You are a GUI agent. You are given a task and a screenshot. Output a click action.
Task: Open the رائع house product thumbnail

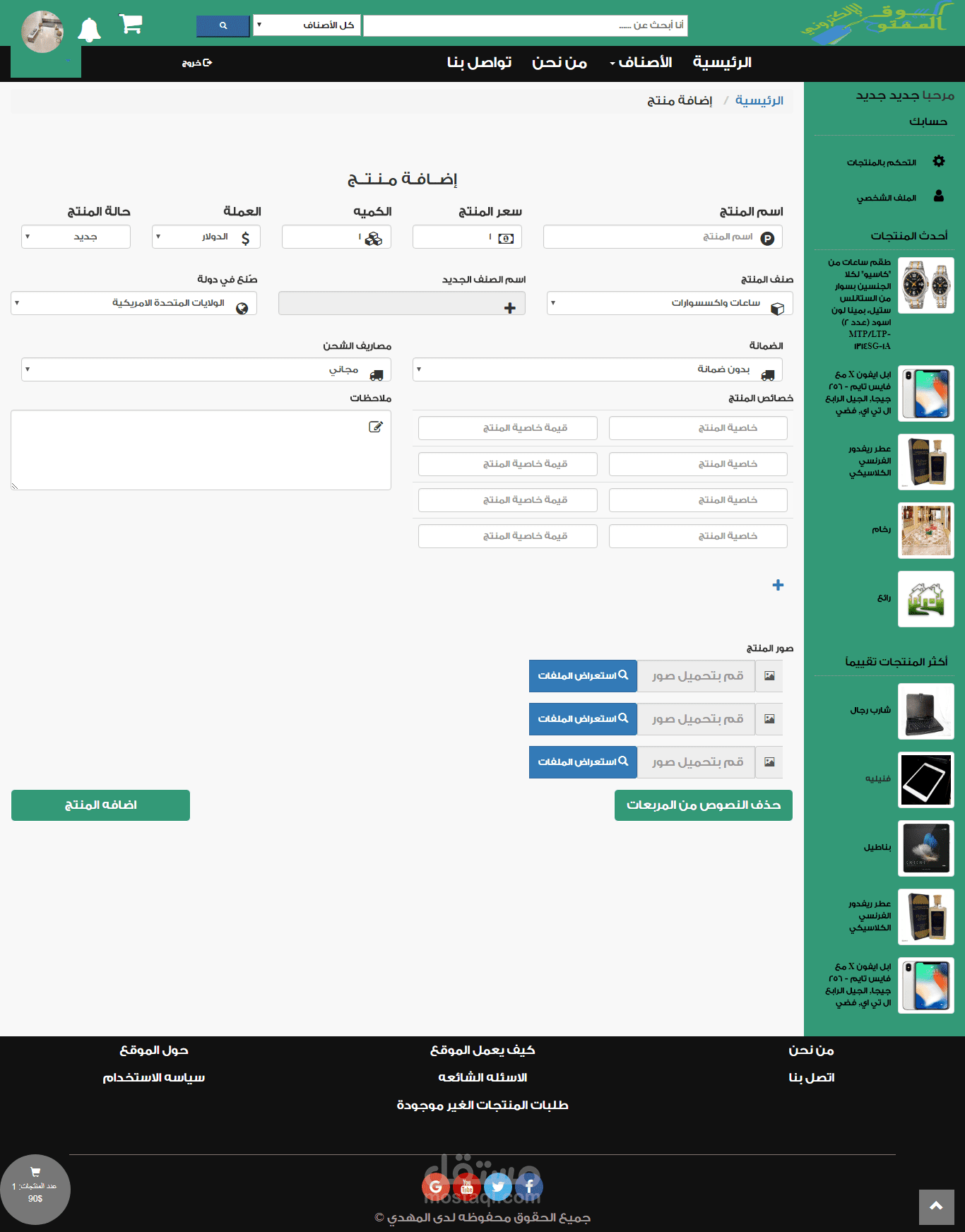click(x=926, y=599)
